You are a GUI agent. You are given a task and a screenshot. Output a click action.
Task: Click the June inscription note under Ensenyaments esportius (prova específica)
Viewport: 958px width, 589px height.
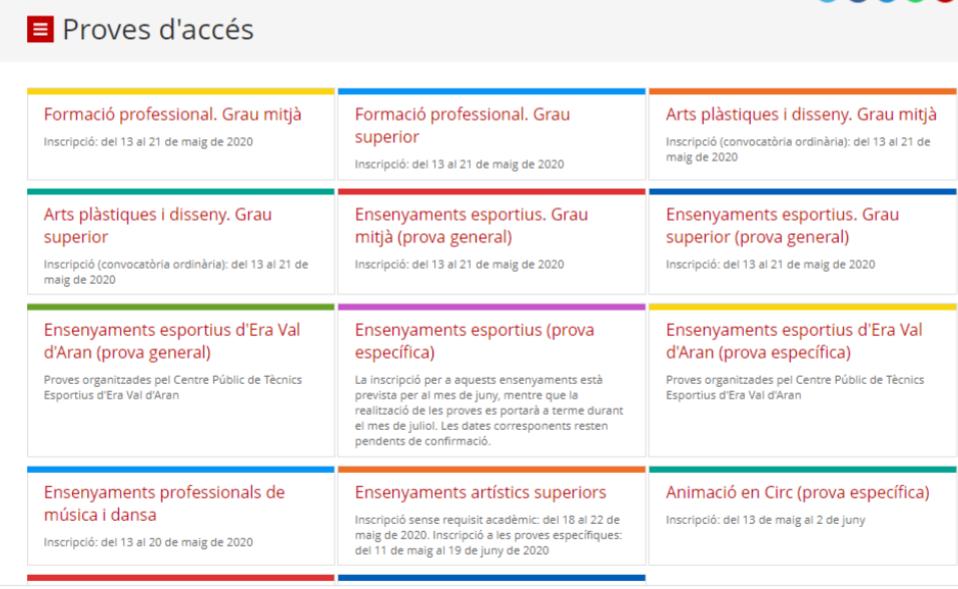point(487,410)
